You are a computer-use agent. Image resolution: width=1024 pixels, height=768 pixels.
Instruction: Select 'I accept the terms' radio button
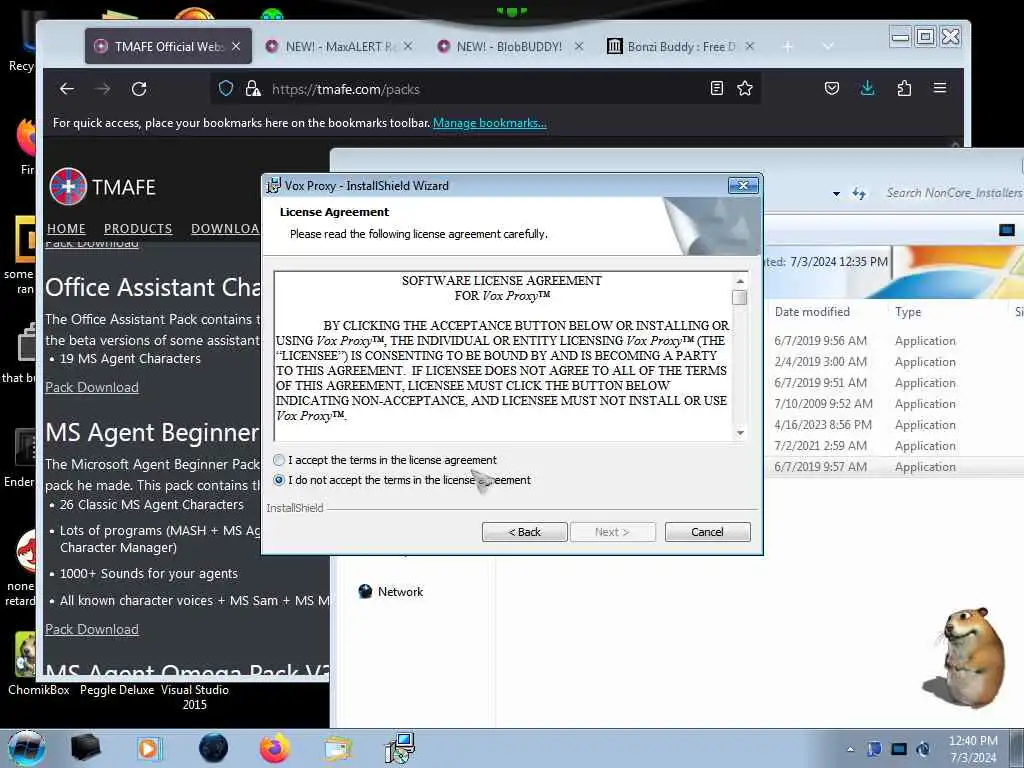(280, 460)
